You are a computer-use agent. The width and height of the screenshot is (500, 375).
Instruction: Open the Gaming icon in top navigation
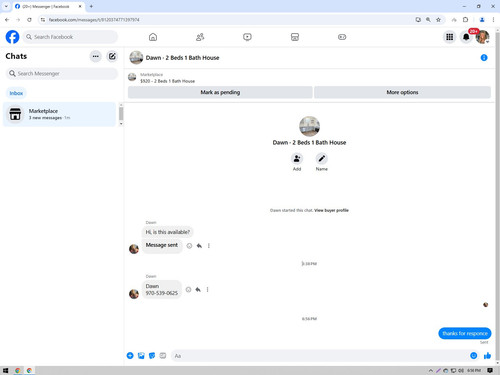coord(342,37)
